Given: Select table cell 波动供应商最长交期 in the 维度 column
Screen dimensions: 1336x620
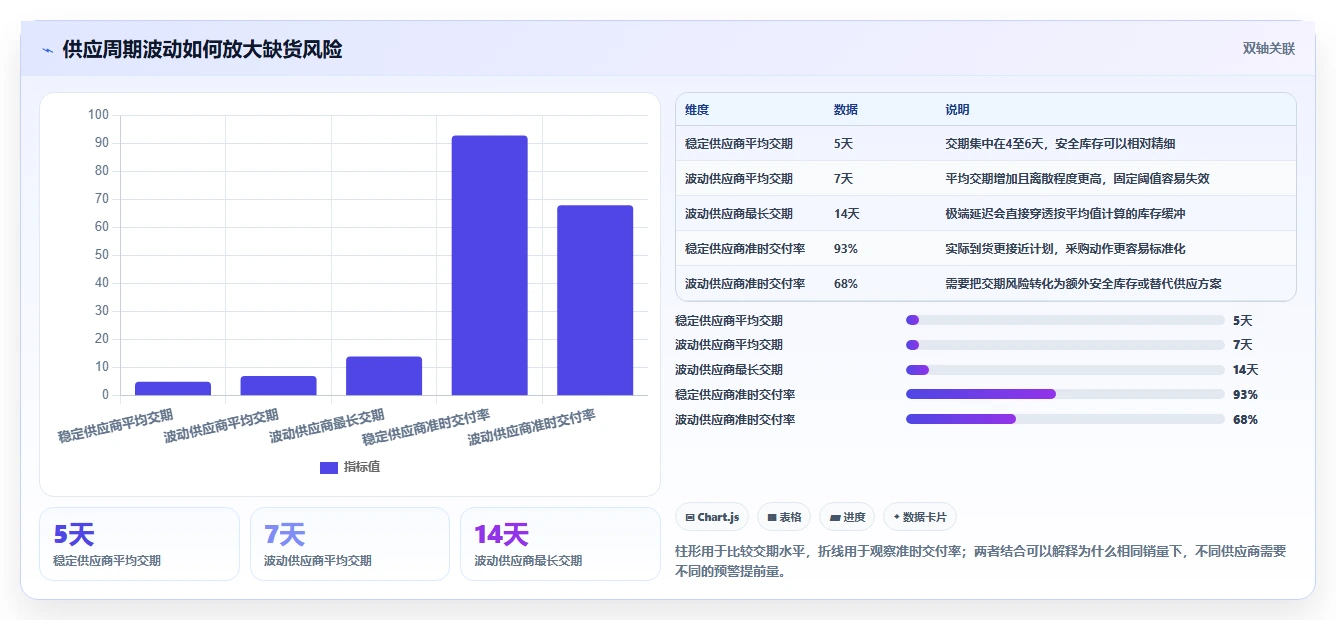Looking at the screenshot, I should click(x=739, y=214).
